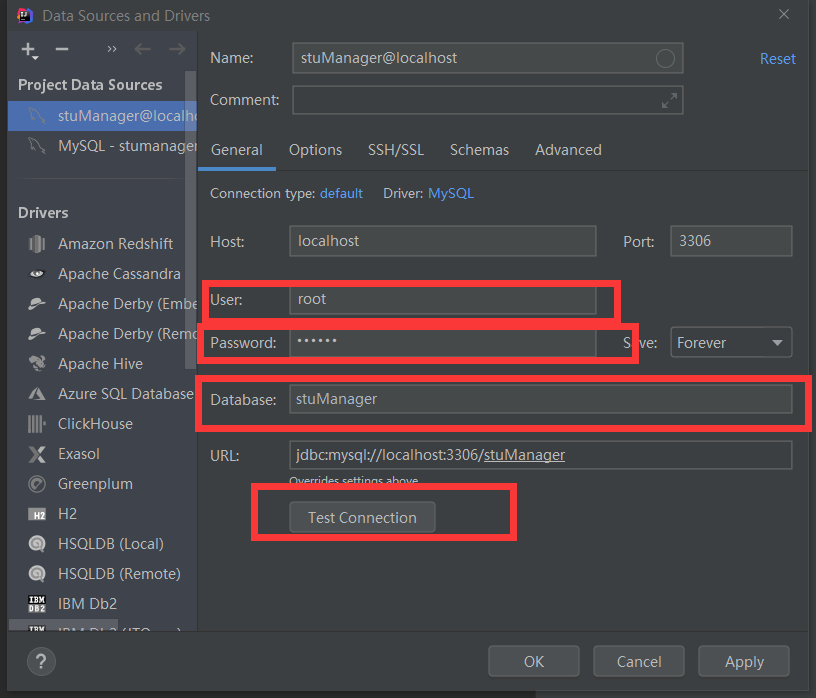The height and width of the screenshot is (698, 816).
Task: Switch to the SSH/SSL tab
Action: tap(396, 150)
